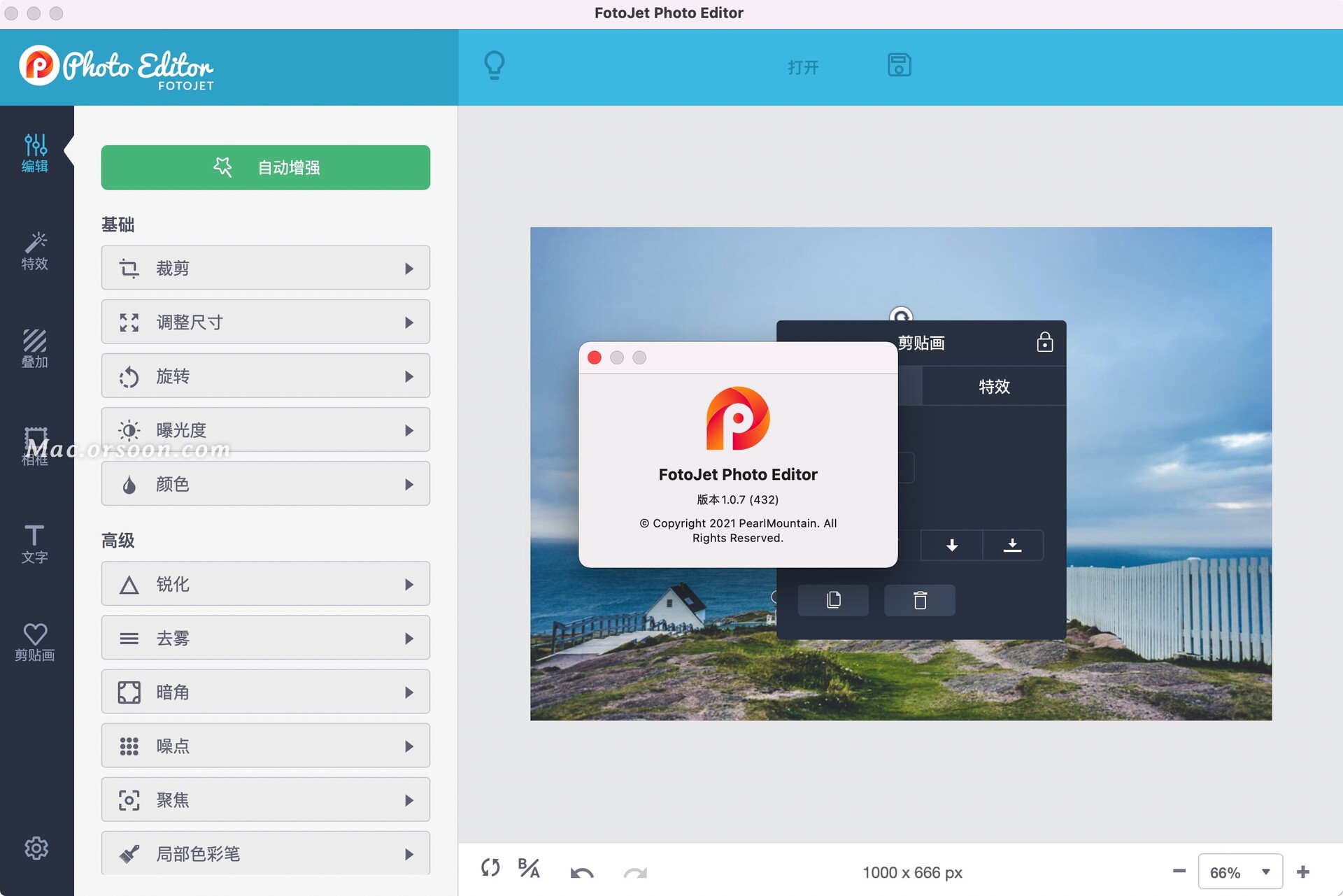This screenshot has width=1343, height=896.
Task: Click the duplicate clipart button
Action: click(x=833, y=600)
